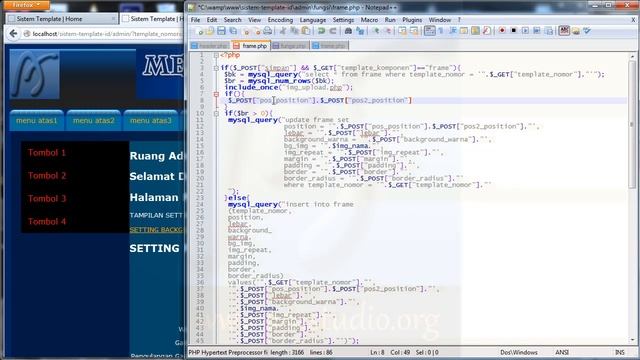Screen dimensions: 640x360
Task: Open the Macro menu
Action: coord(369,20)
